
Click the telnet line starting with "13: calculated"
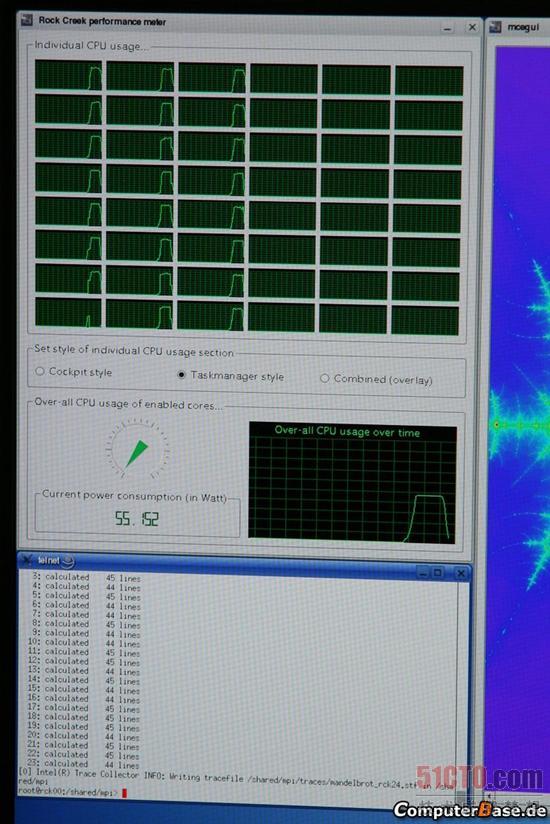(84, 671)
